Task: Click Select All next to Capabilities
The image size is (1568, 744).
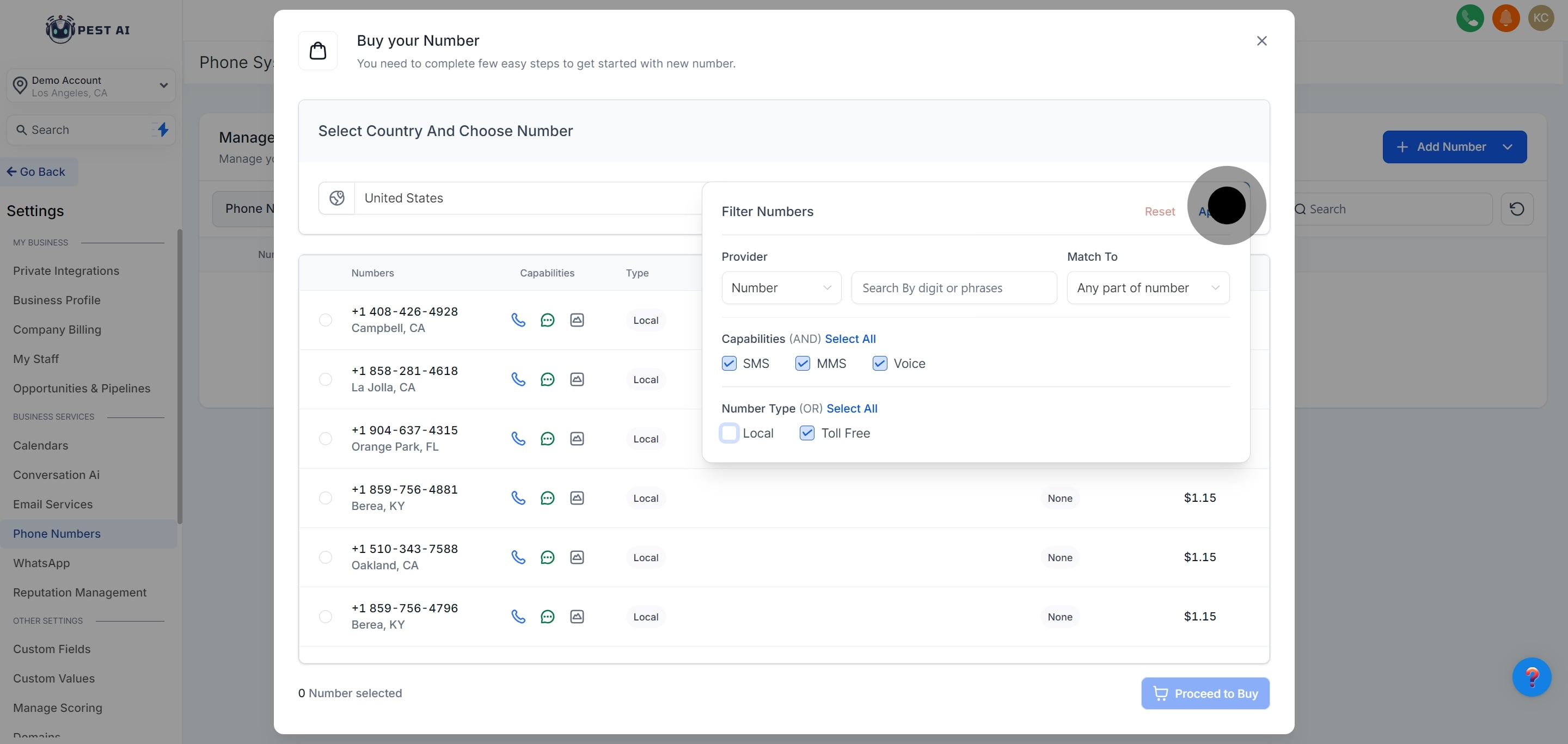Action: point(850,339)
